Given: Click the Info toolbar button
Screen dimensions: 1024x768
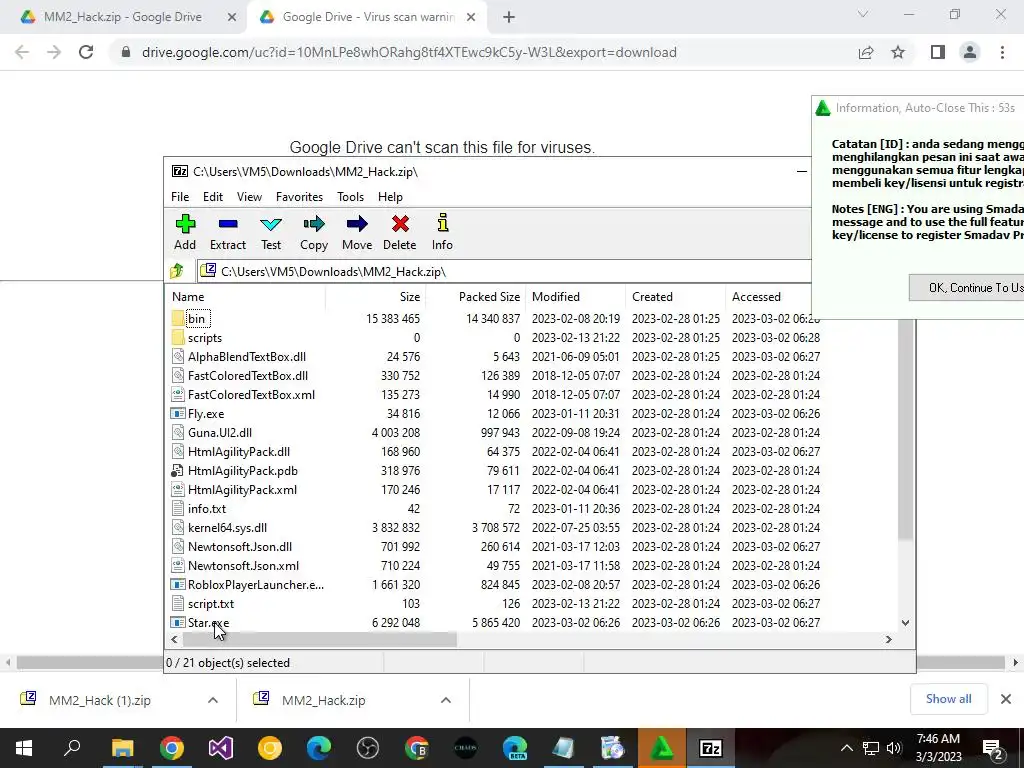Looking at the screenshot, I should pos(442,232).
